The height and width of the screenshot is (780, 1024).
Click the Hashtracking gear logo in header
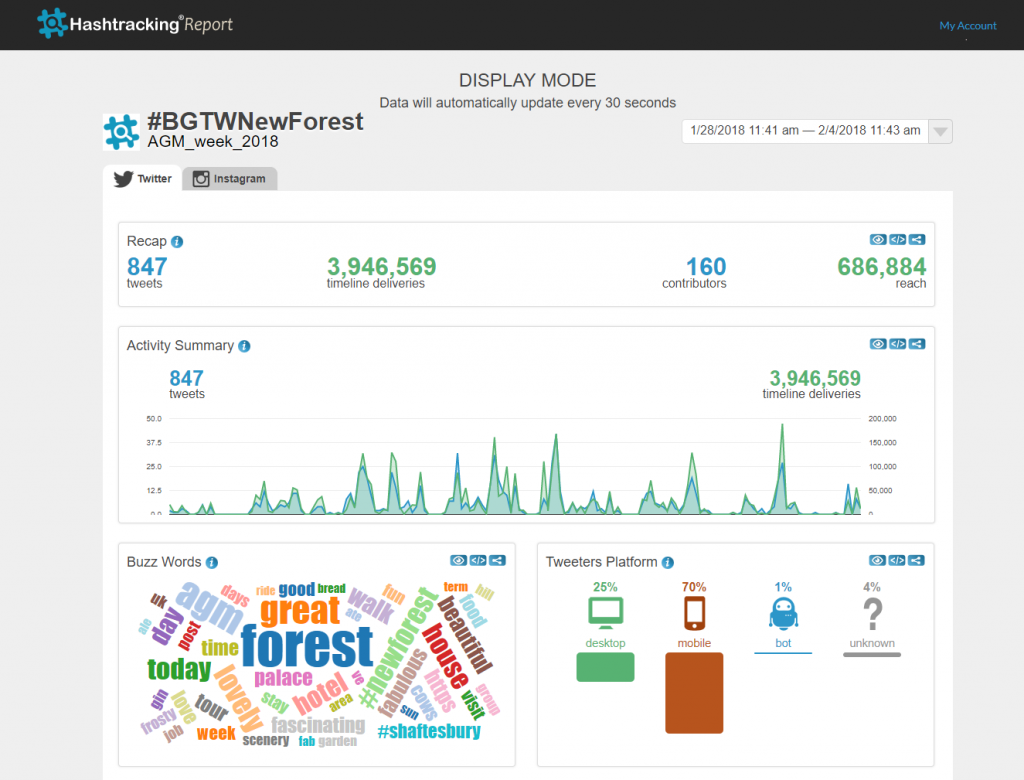coord(52,24)
